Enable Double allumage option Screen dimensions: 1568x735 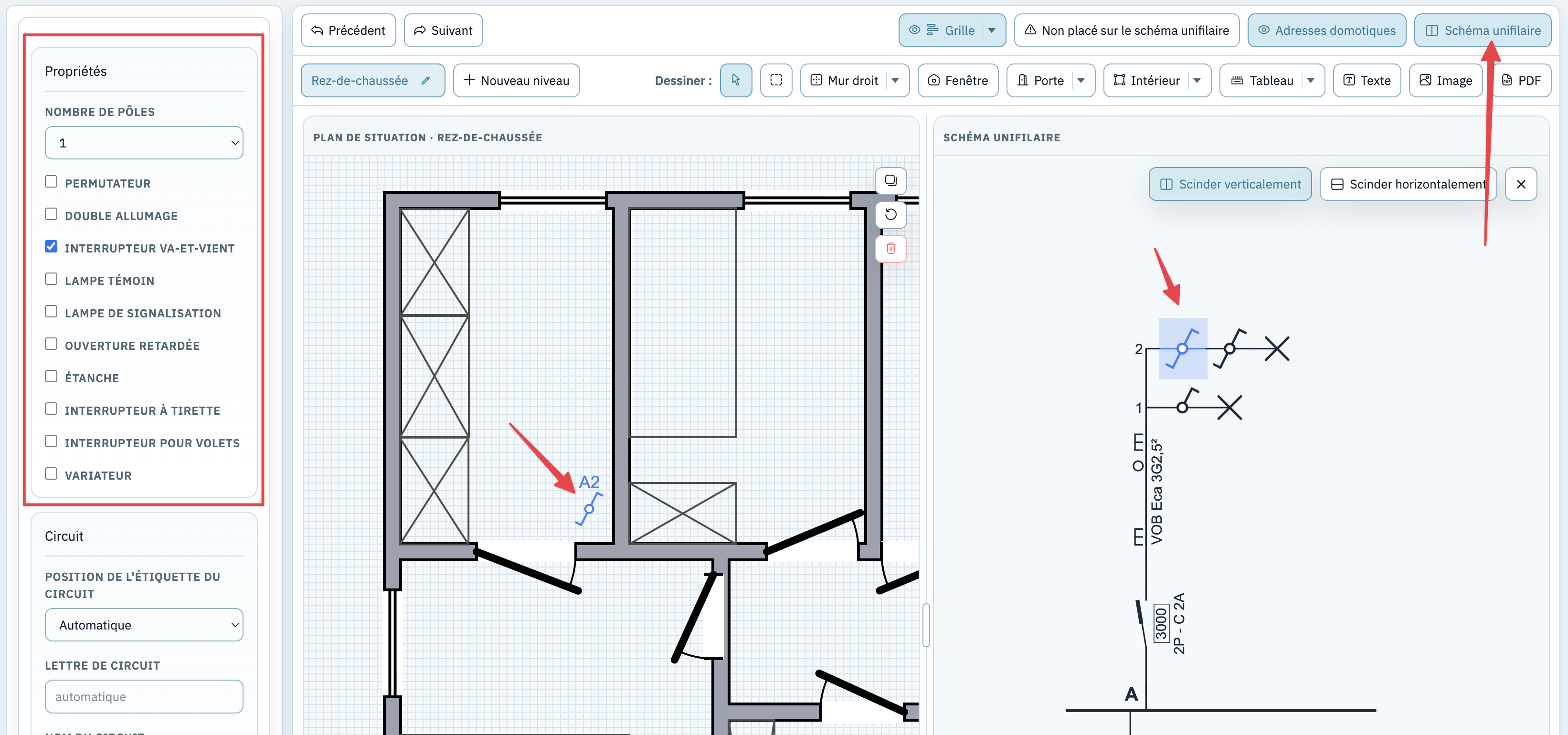click(51, 214)
